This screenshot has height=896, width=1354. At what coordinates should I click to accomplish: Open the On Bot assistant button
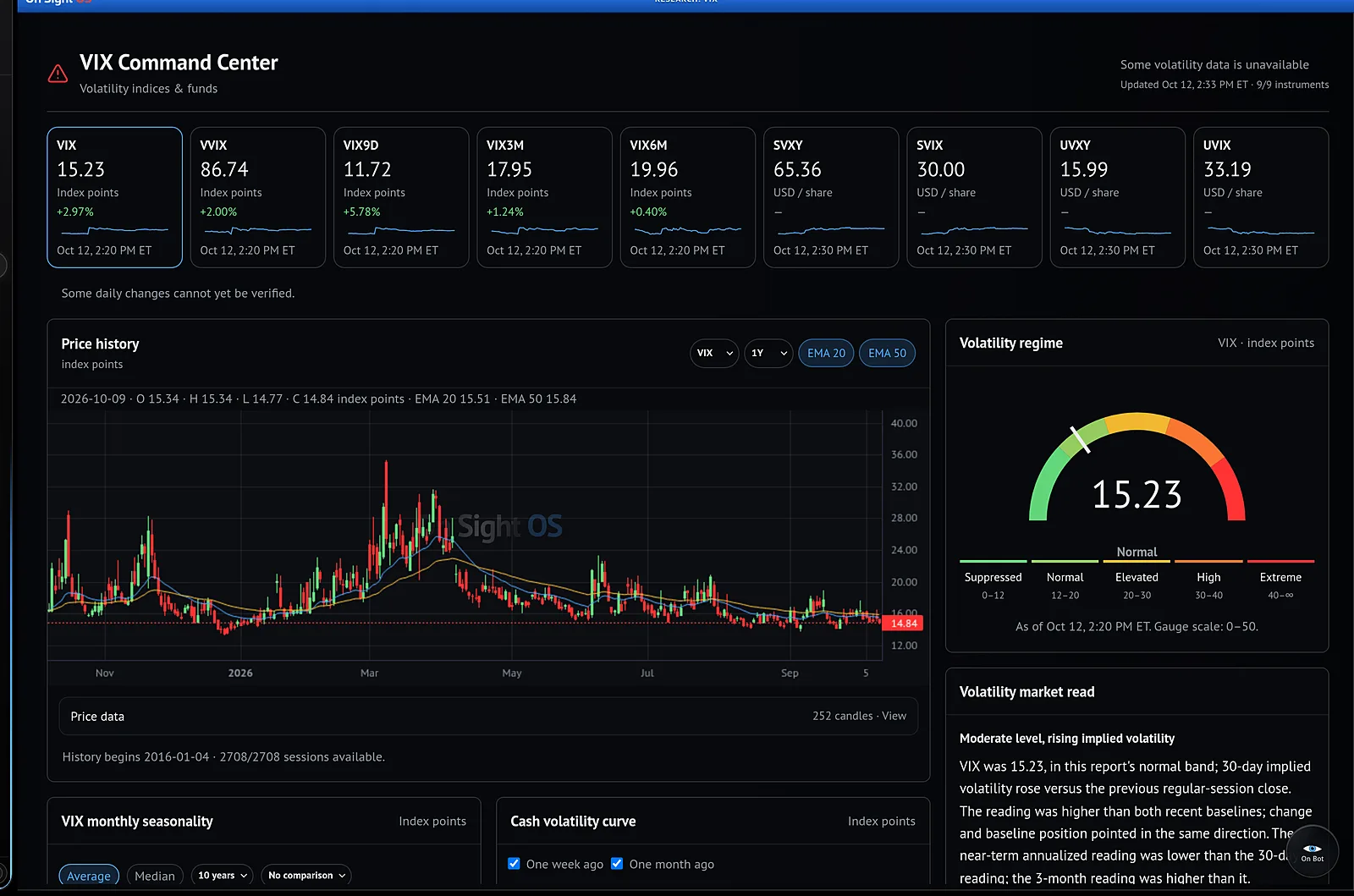pos(1312,852)
